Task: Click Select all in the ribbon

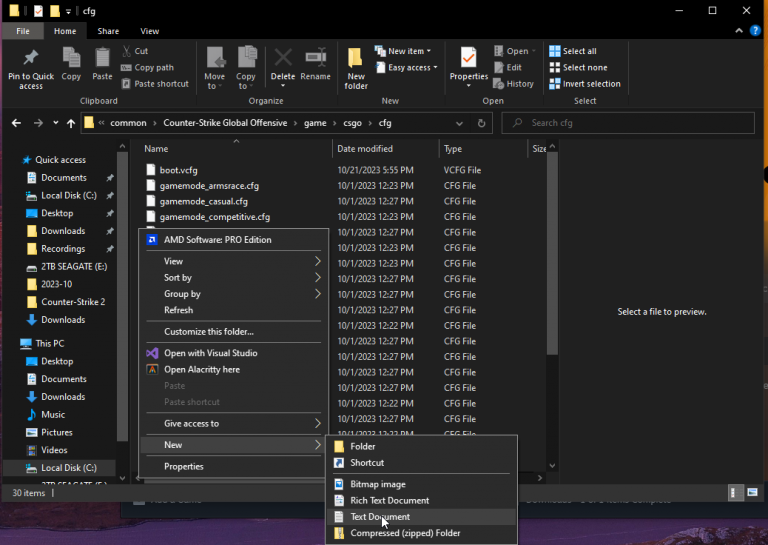Action: (579, 51)
